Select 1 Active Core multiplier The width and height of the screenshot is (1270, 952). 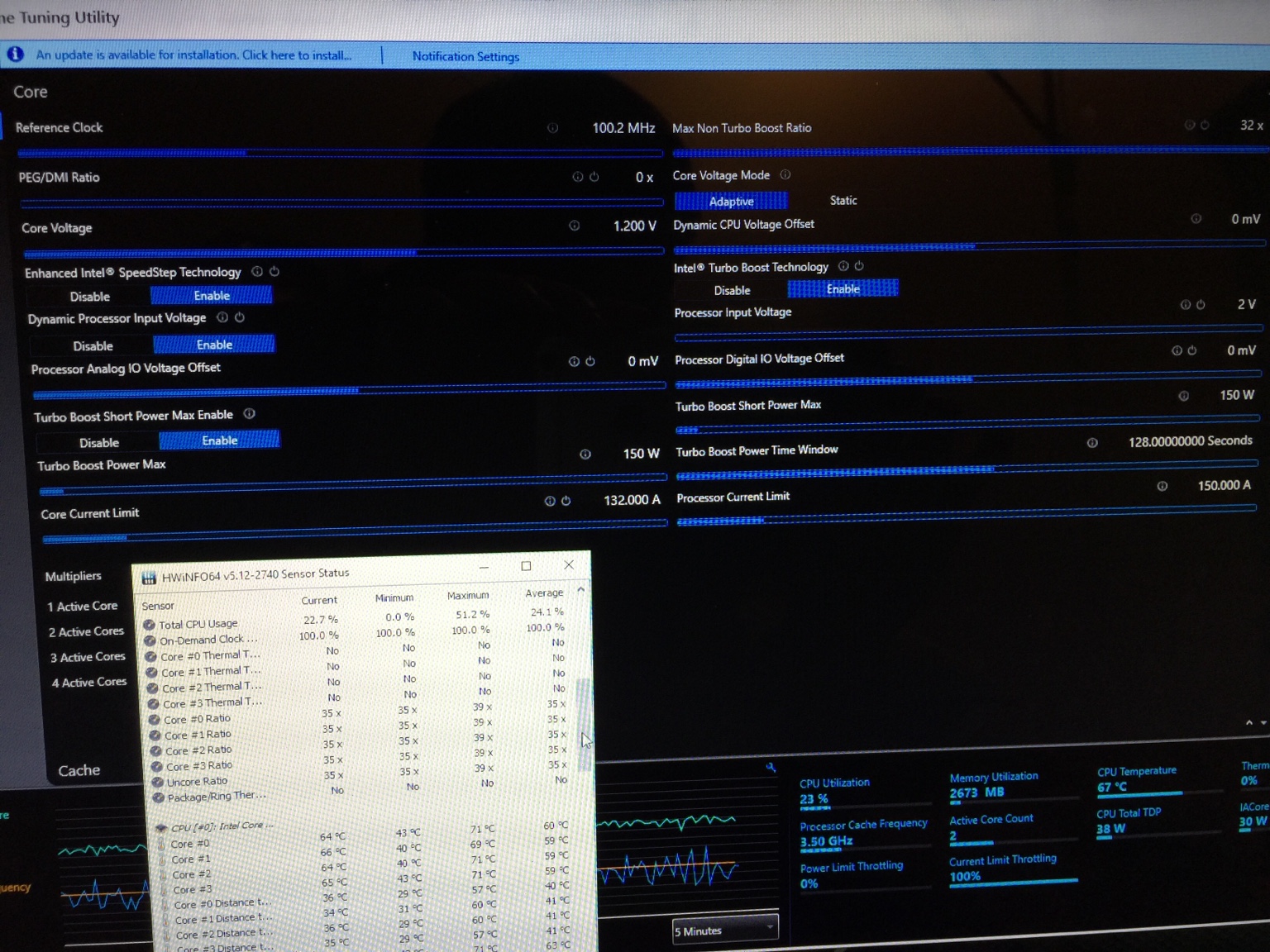click(82, 607)
